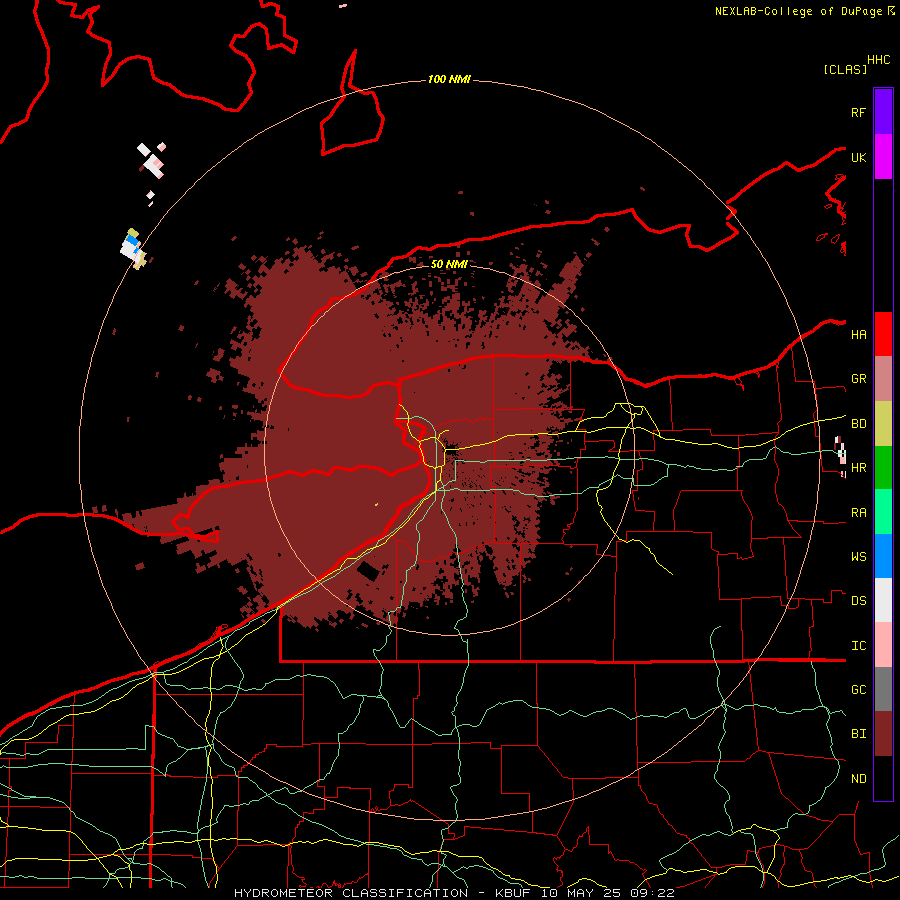Click the 'WS' legend label
Viewport: 900px width, 900px height.
pyautogui.click(x=858, y=557)
